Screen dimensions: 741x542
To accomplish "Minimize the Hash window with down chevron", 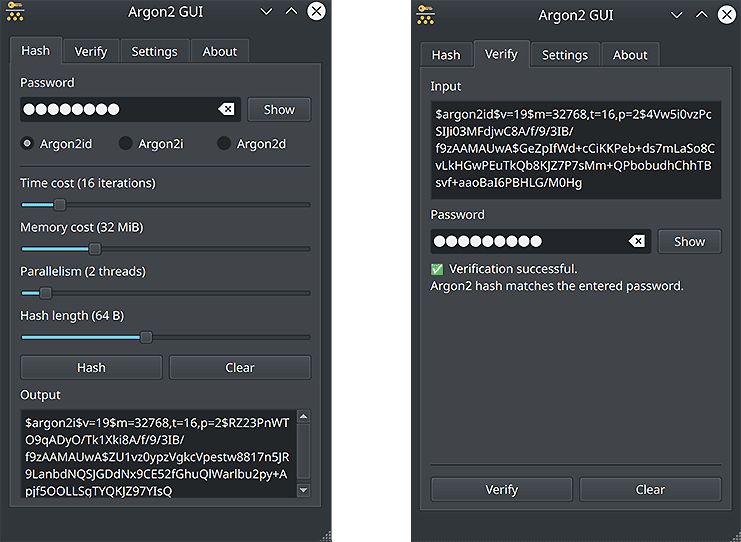I will (x=267, y=11).
